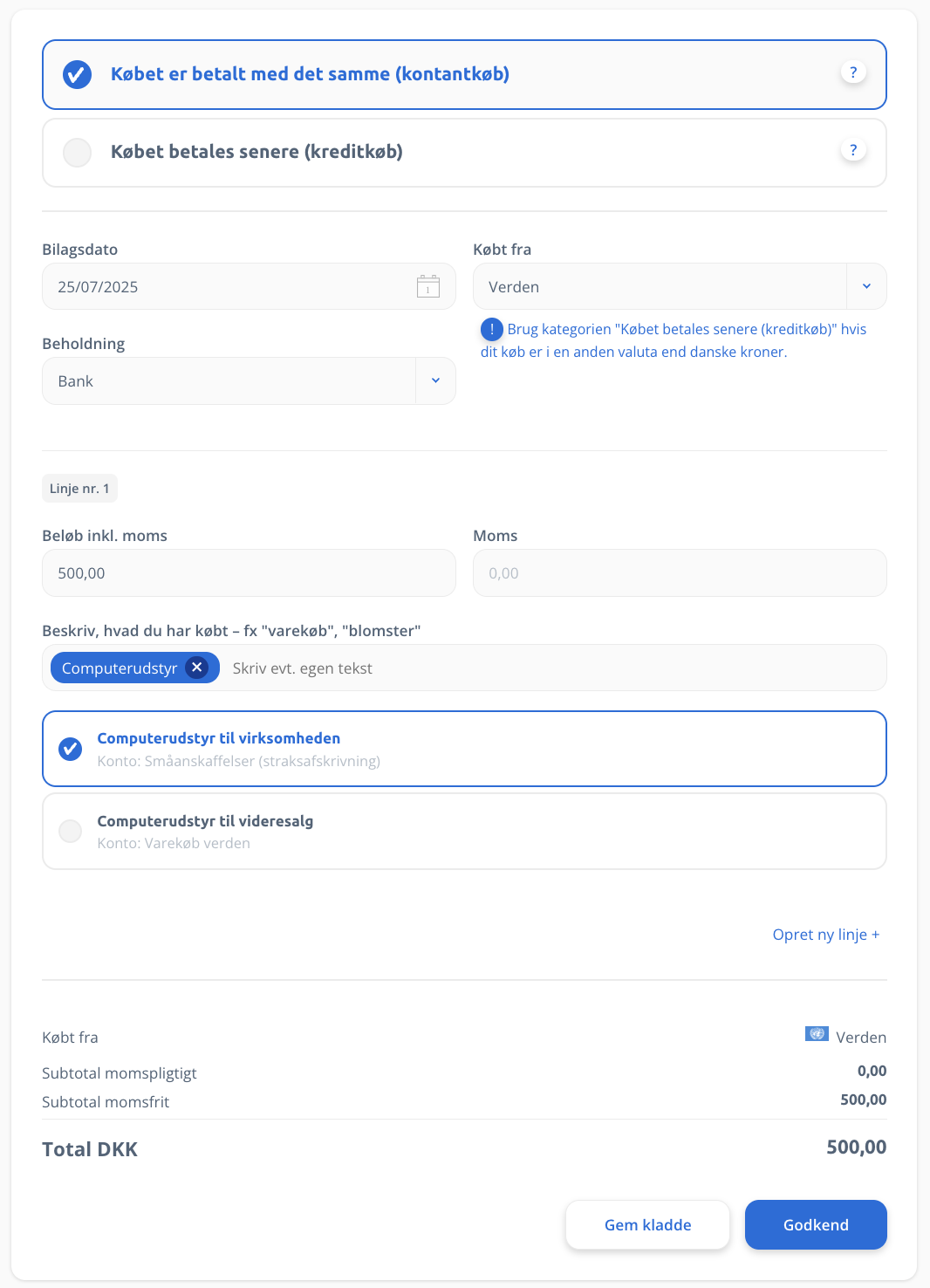Viewport: 930px width, 1288px height.
Task: Select Computerudstyr til videresalg option
Action: 464,831
